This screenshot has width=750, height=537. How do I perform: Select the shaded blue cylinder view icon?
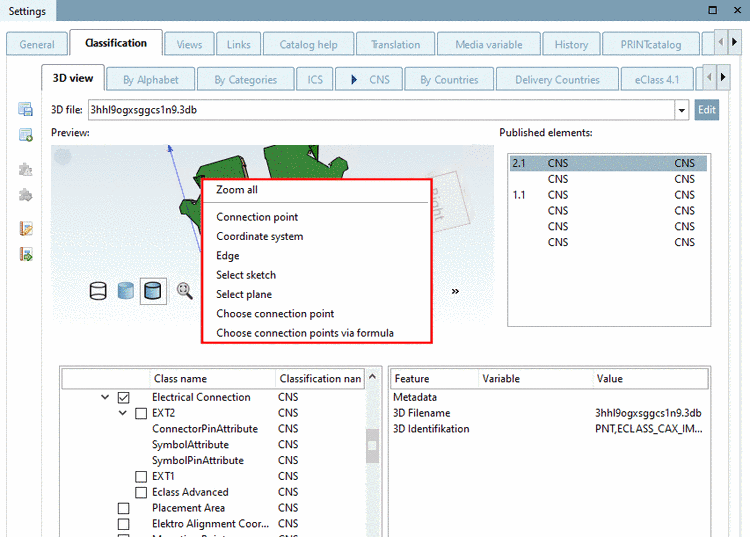coord(125,291)
